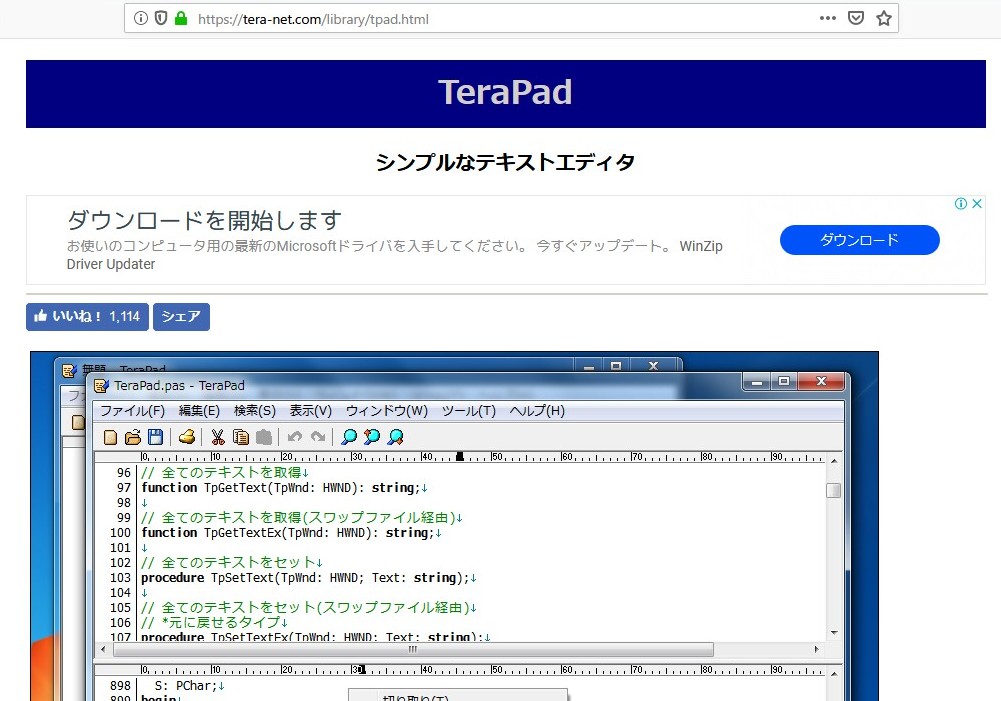Click the Find next magnifier icon
This screenshot has width=1001, height=701.
395,437
